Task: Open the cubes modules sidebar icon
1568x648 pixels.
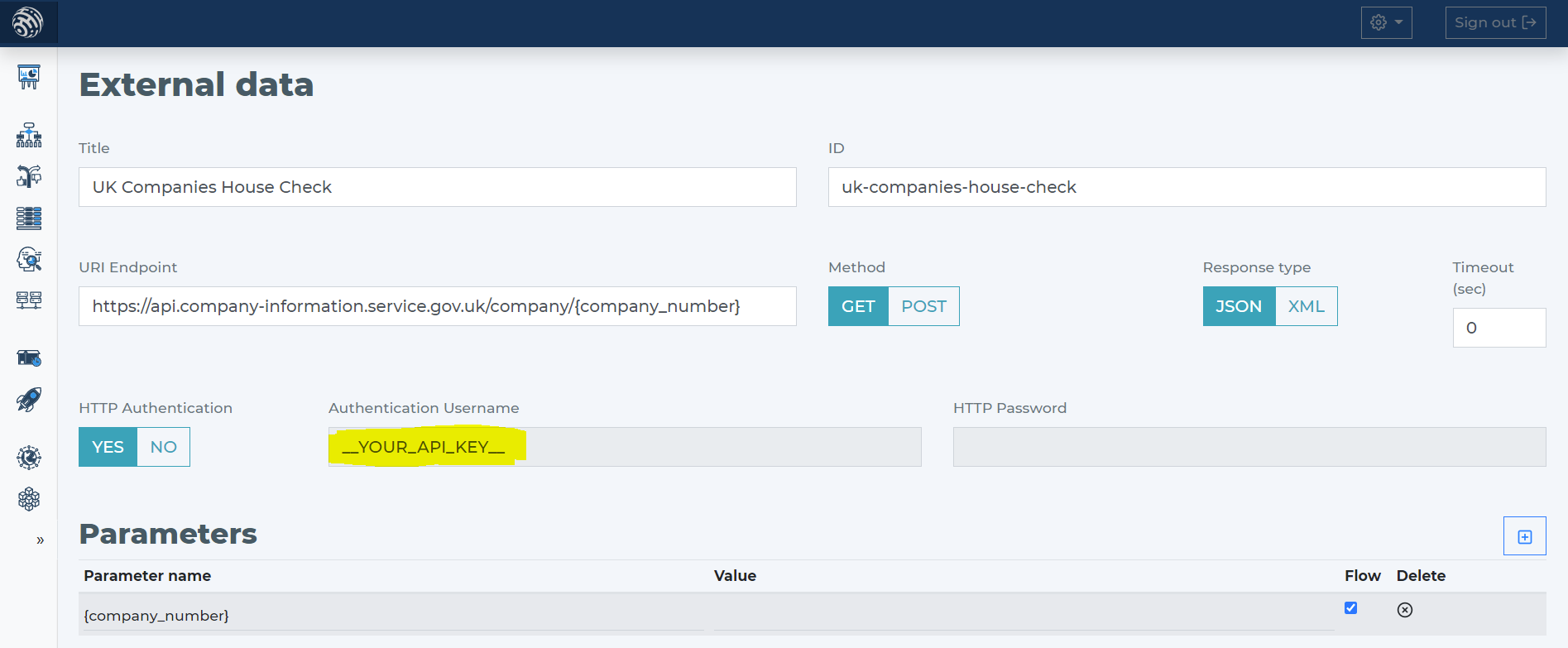Action: point(29,499)
